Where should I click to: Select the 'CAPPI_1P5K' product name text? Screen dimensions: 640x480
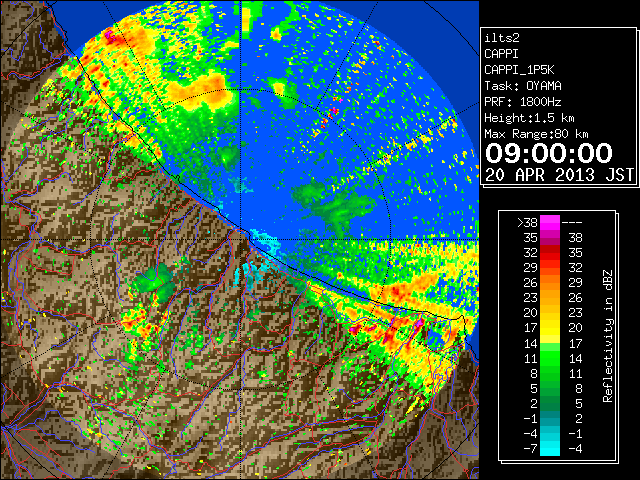[x=519, y=70]
